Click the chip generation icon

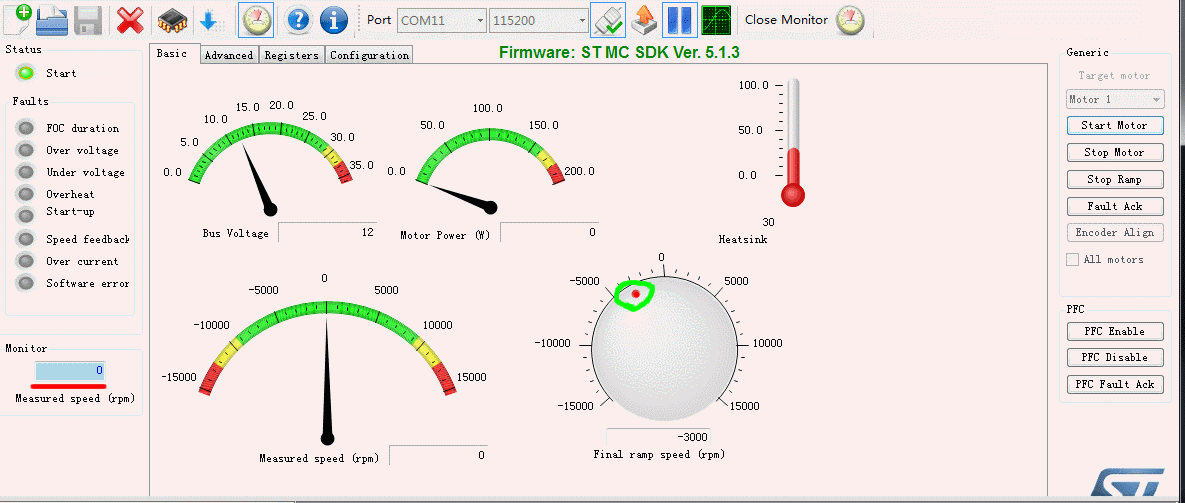[172, 20]
